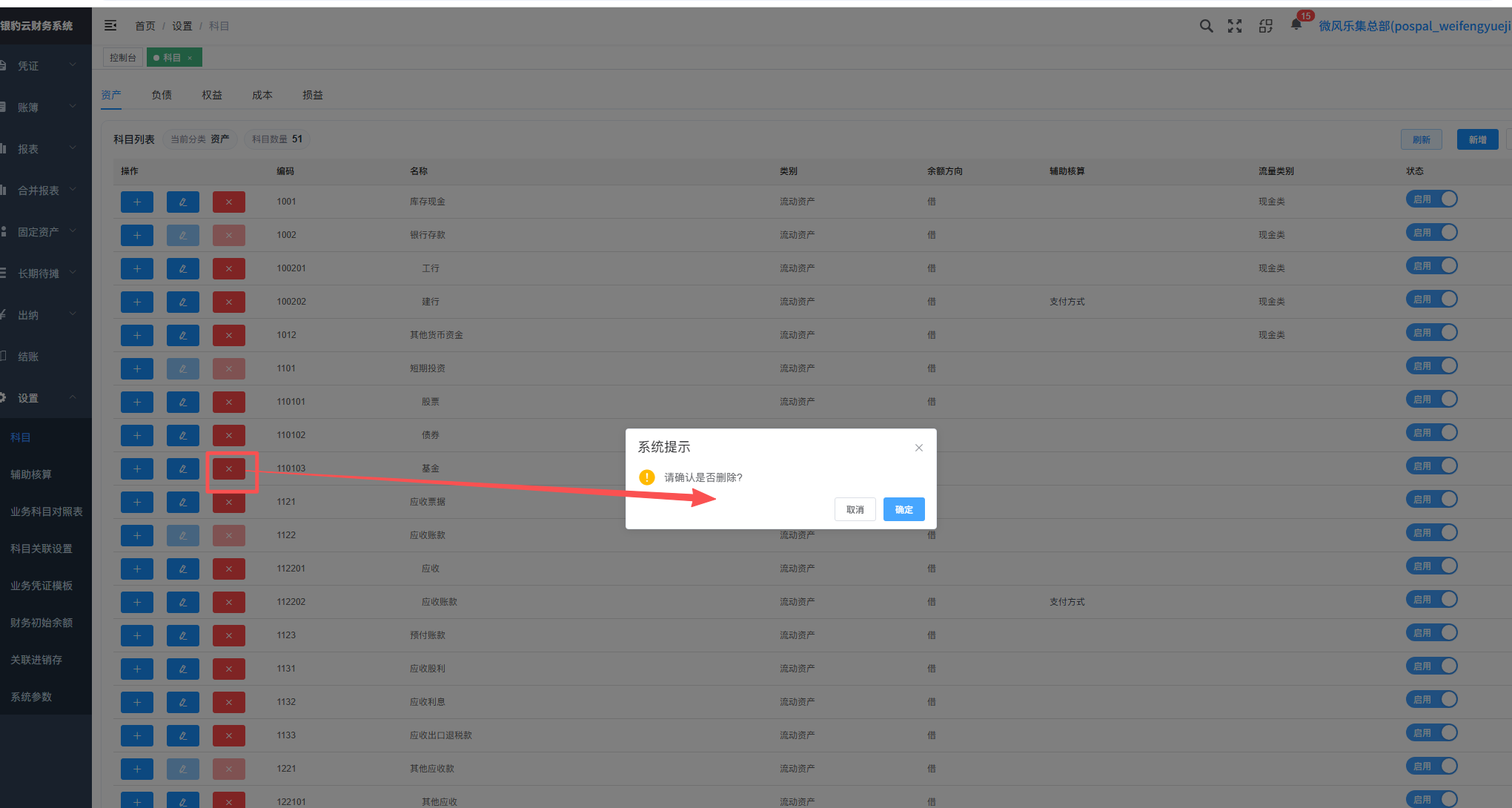This screenshot has width=1512, height=808.
Task: Confirm deletion with 确定 button
Action: pos(903,509)
